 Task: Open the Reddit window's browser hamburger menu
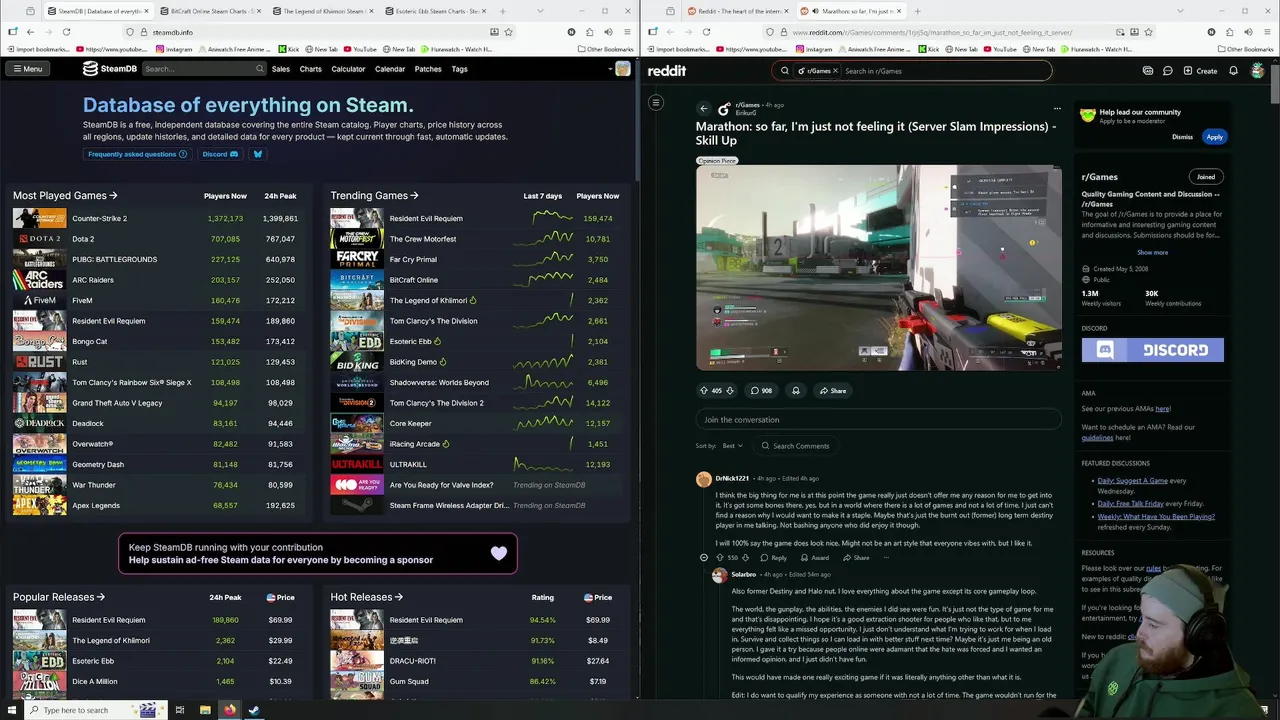click(1267, 32)
